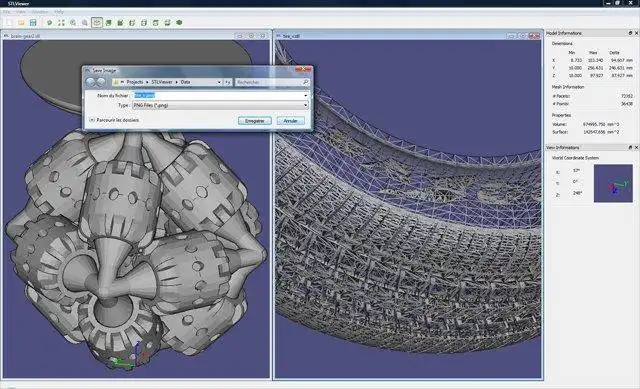Viewport: 640px width, 389px height.
Task: Click the solid green isometric cube icon
Action: 179,22
